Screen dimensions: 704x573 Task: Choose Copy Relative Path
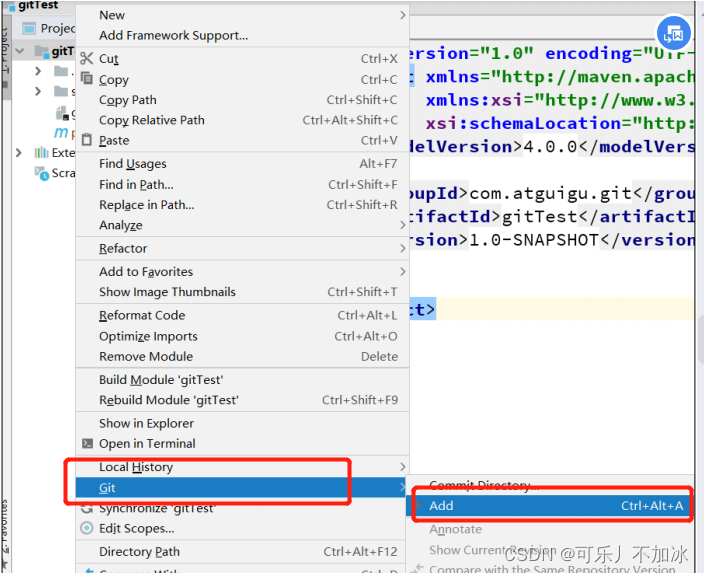(242, 120)
